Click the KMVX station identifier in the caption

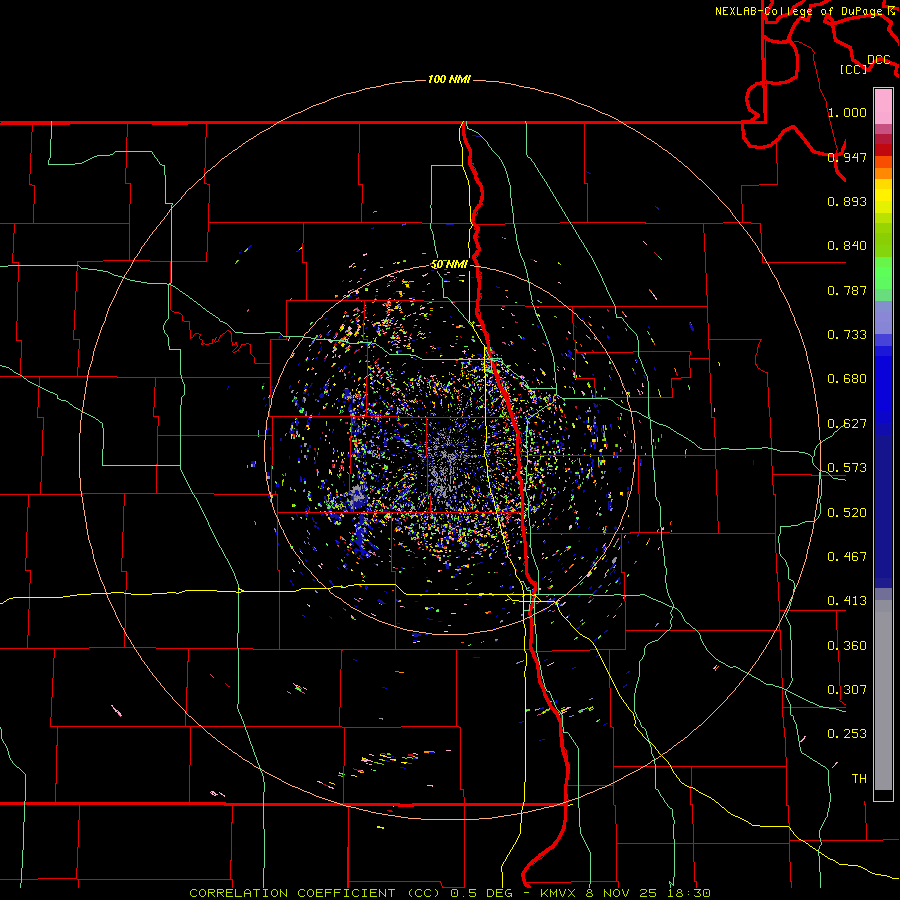(560, 893)
